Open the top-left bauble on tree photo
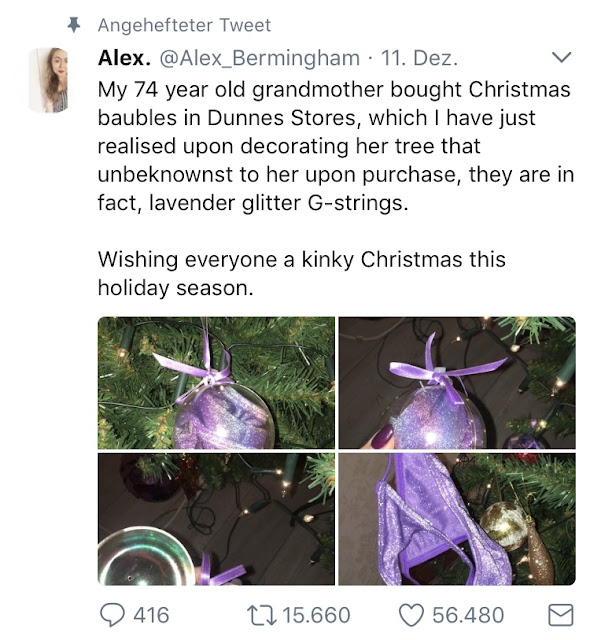Viewport: 590px width, 640px height. coord(216,382)
